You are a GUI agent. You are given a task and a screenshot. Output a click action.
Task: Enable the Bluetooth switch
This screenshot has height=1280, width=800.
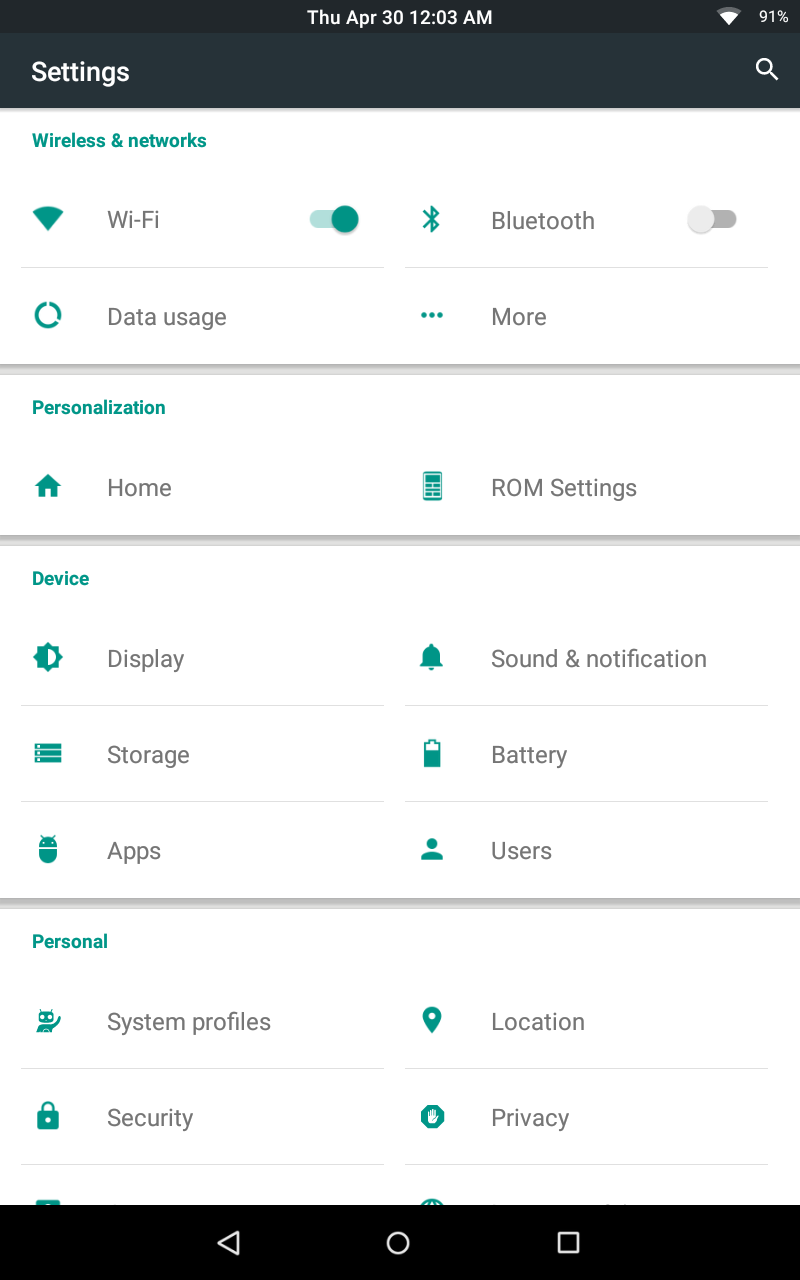click(712, 220)
